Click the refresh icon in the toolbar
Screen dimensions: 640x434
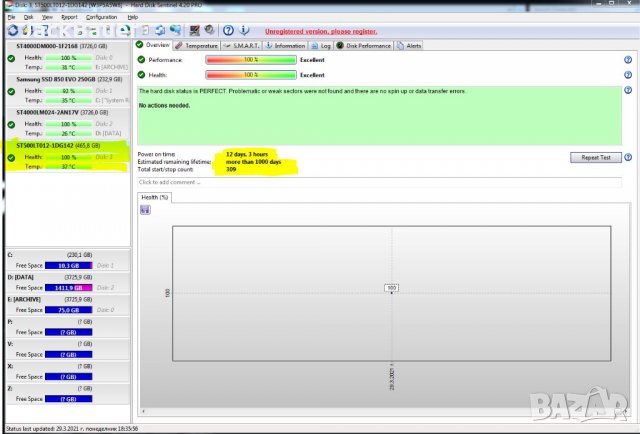(x=11, y=31)
